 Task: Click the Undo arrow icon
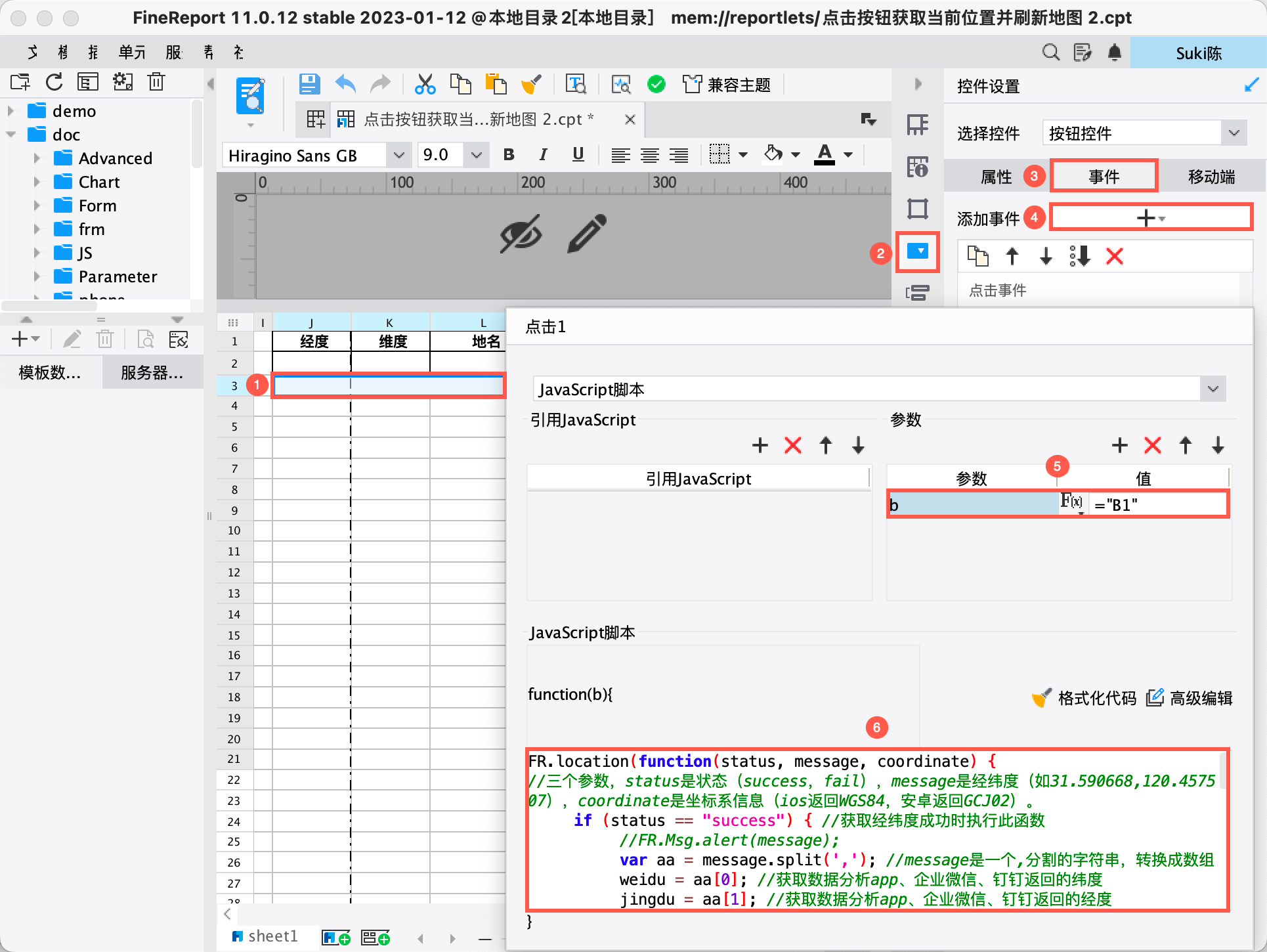[345, 85]
